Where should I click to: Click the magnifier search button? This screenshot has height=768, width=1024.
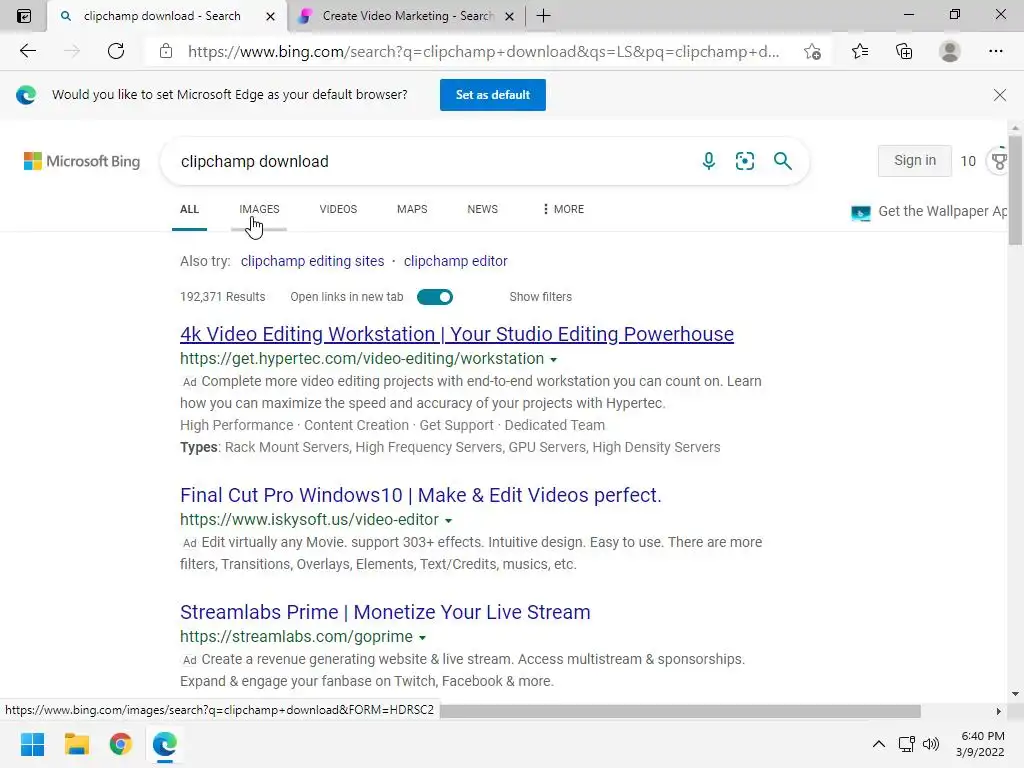782,161
